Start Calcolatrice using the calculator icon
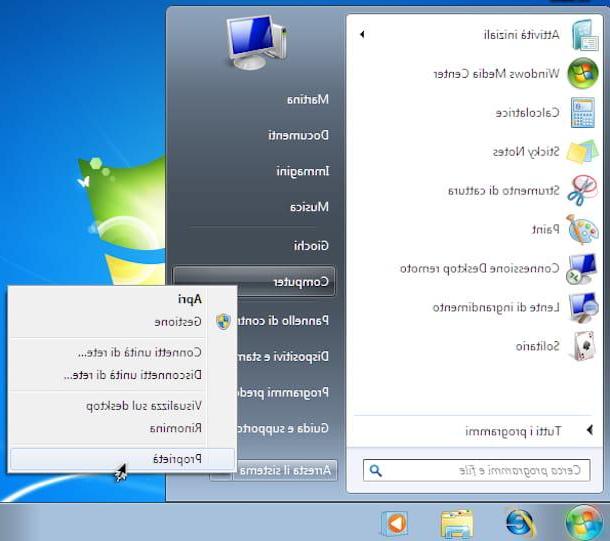Viewport: 610px width, 541px height. click(583, 113)
